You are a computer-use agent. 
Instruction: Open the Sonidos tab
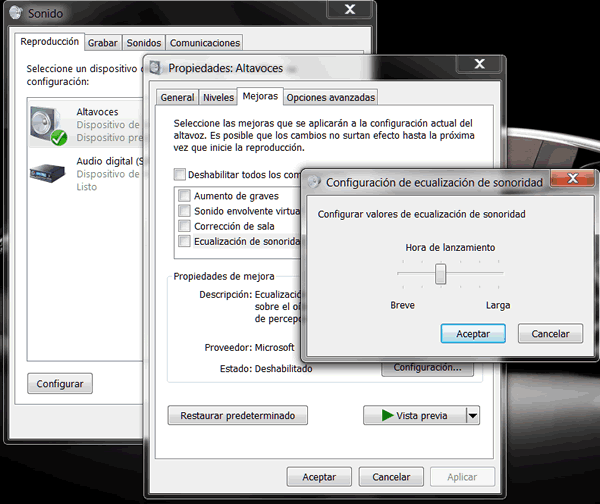point(143,43)
